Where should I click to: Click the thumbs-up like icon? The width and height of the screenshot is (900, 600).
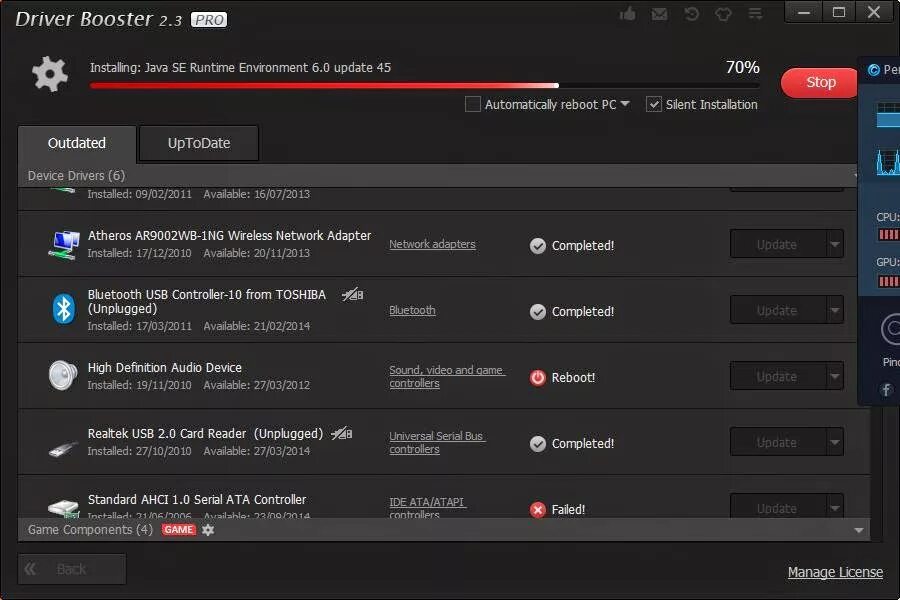coord(627,13)
